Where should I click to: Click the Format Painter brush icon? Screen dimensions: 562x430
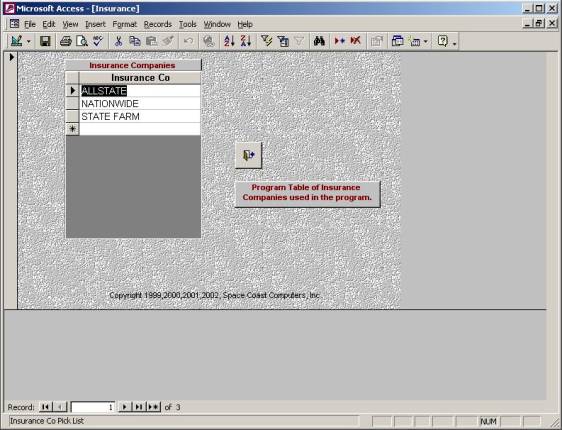(x=168, y=41)
